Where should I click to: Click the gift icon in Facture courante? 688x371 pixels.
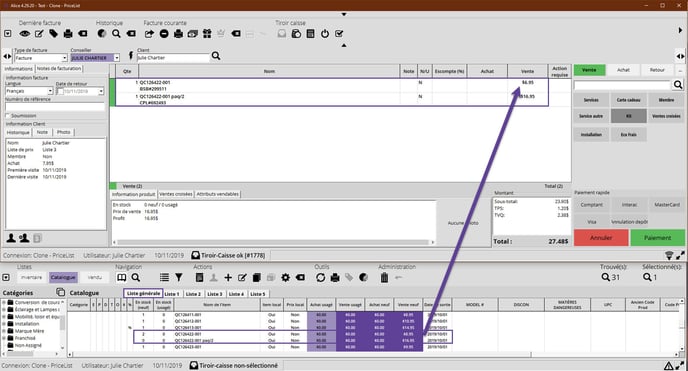pyautogui.click(x=207, y=34)
